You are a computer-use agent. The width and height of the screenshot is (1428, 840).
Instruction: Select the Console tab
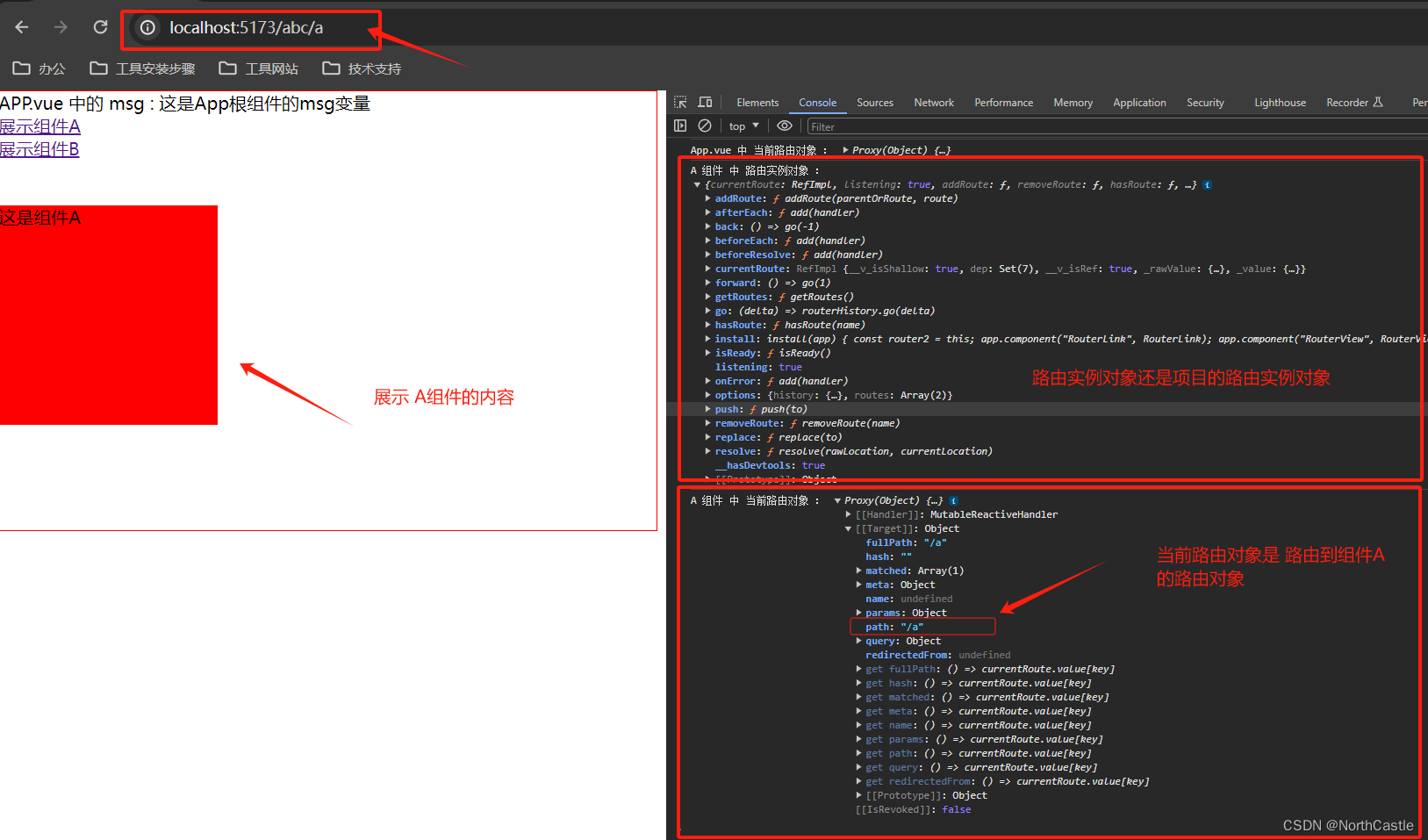pyautogui.click(x=817, y=103)
